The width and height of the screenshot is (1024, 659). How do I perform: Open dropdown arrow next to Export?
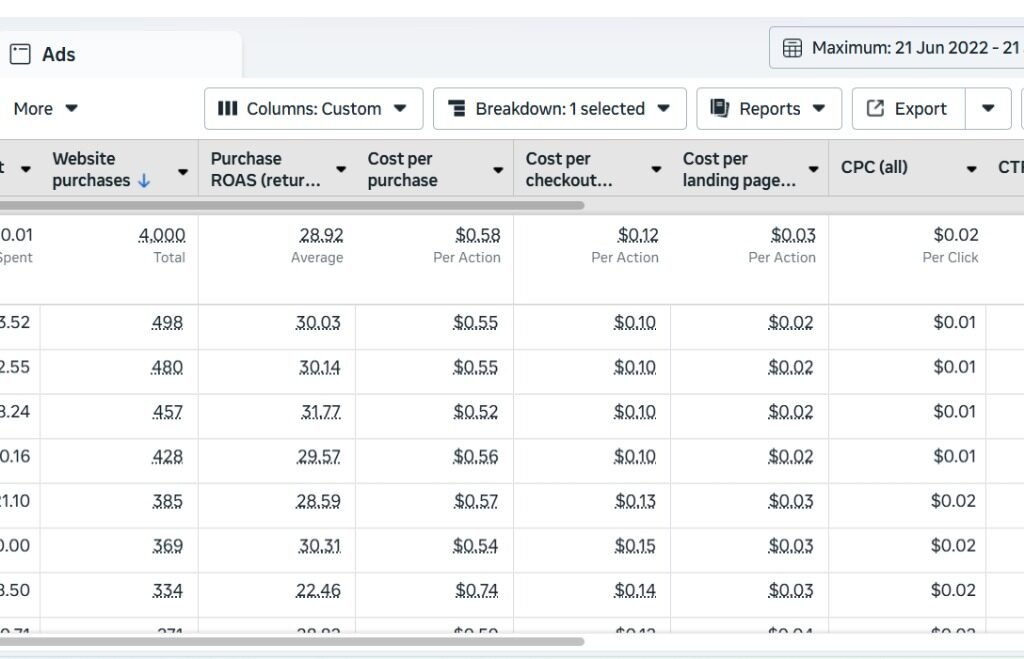(988, 108)
